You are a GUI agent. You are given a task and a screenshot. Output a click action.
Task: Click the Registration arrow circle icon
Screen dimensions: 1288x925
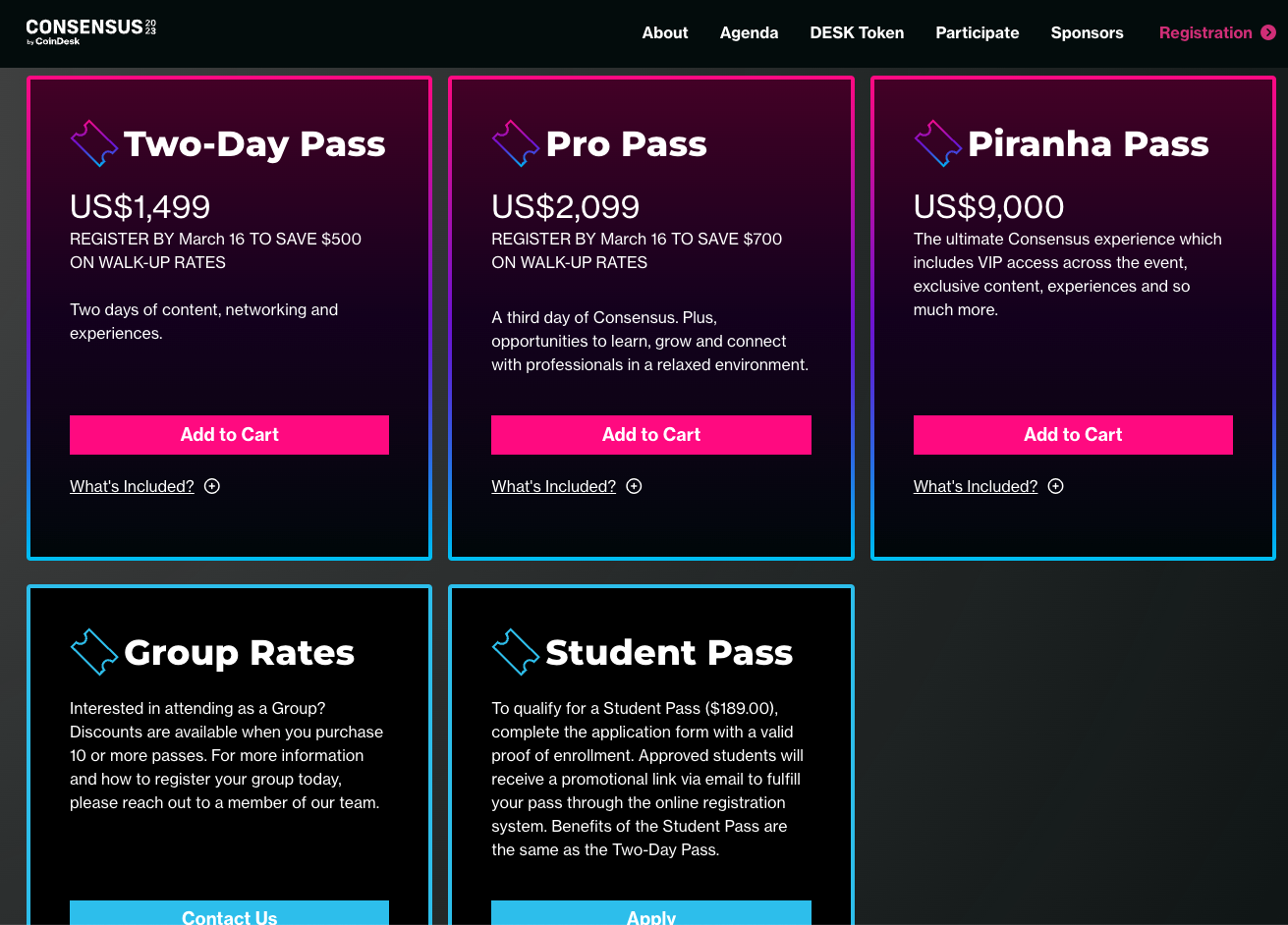1268,32
